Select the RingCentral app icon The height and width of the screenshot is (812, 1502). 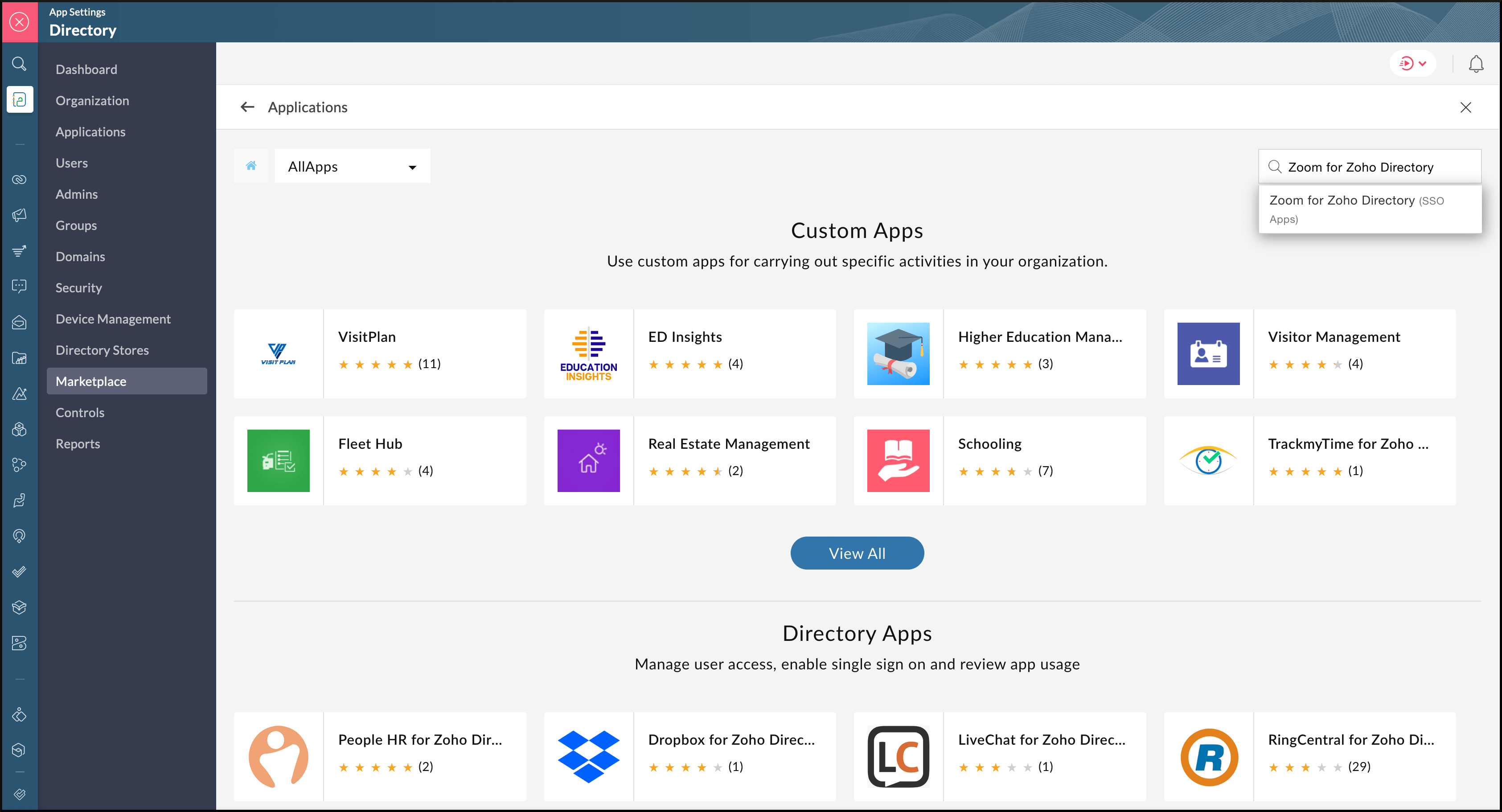point(1208,757)
